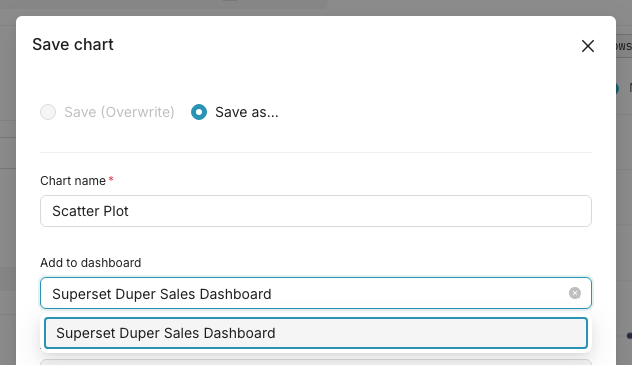Click the red required asterisk beside Chart name
Screen dimensions: 632x365
tap(111, 179)
